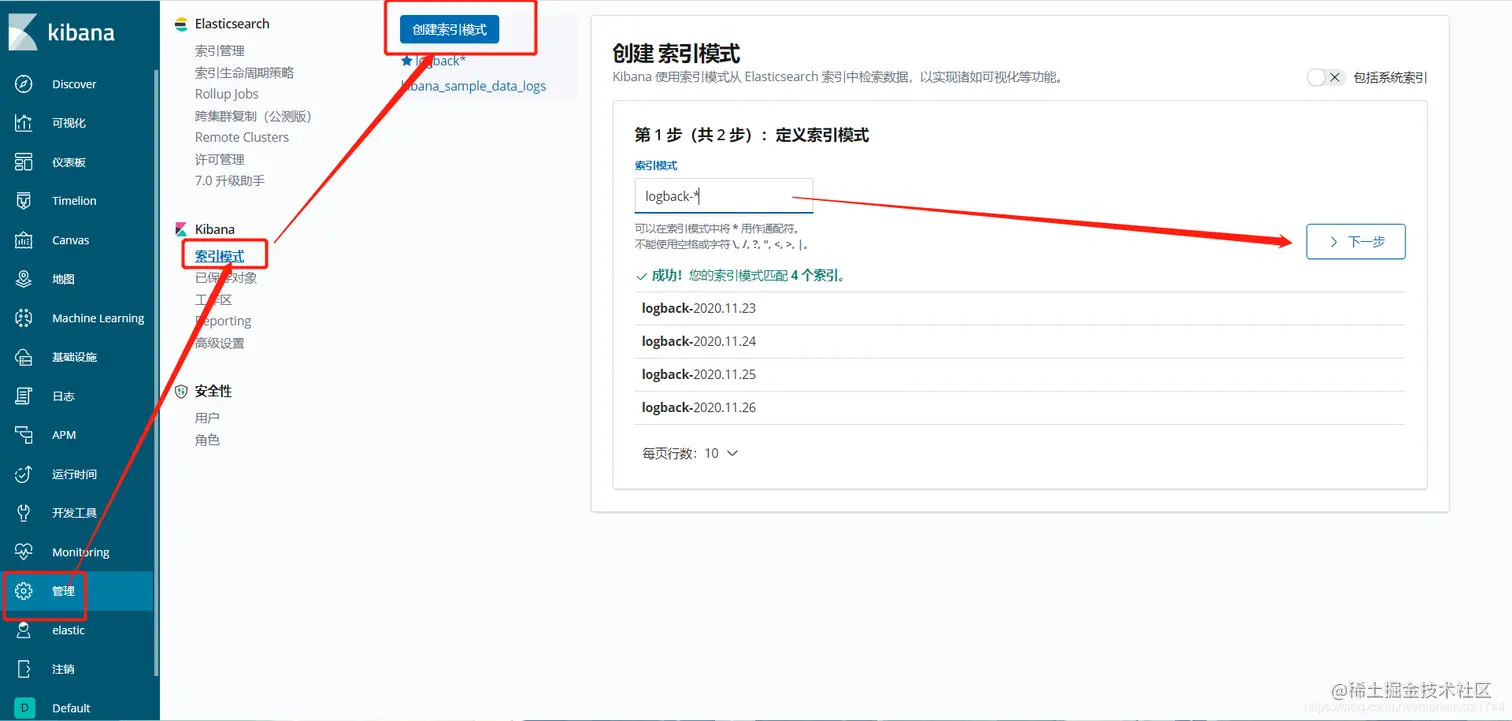Open the APM icon
1512x721 pixels.
pos(24,435)
